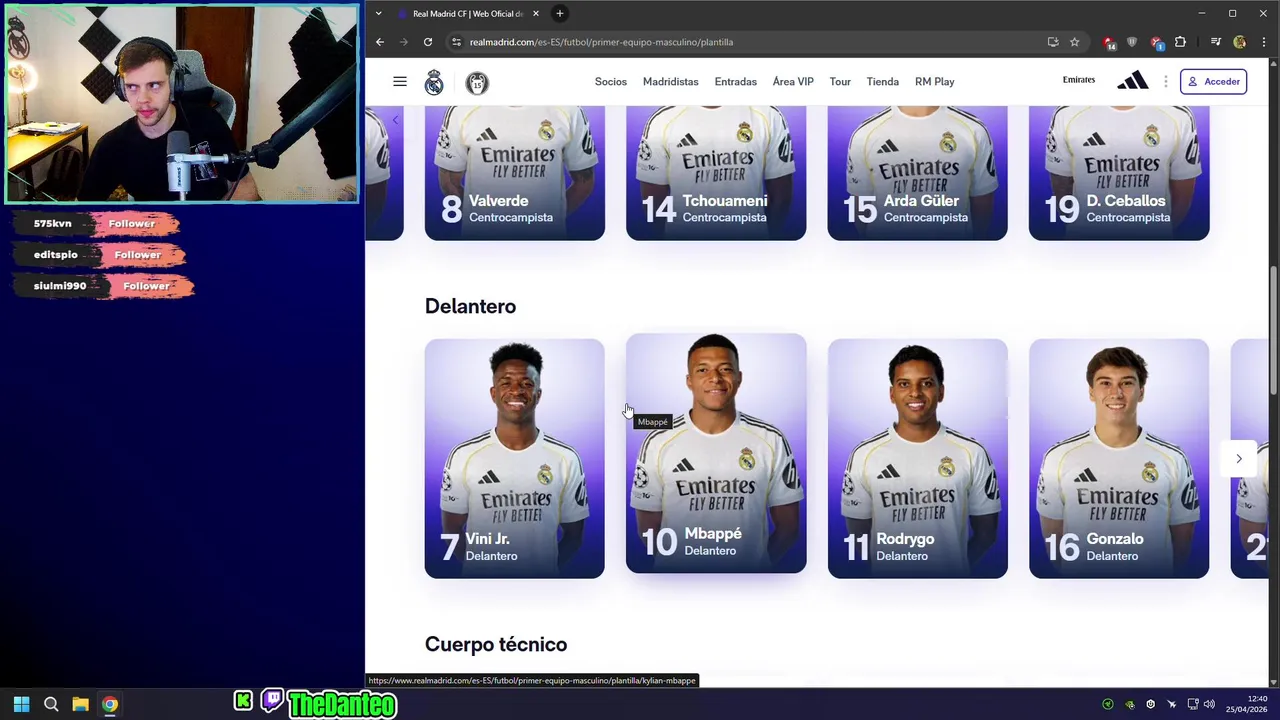Screen dimensions: 1280x720
Task: Click the Kick logo in stream overlay
Action: 244,701
